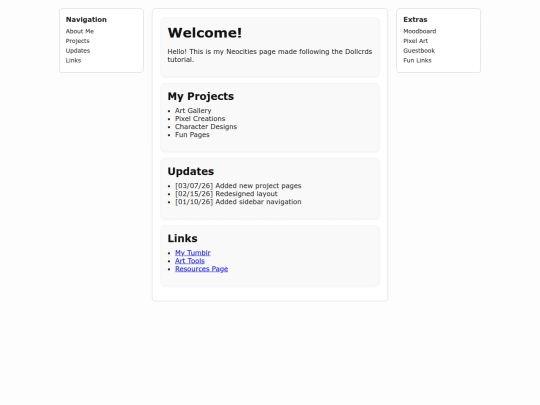
Task: Click the Links section heading
Action: tap(183, 238)
